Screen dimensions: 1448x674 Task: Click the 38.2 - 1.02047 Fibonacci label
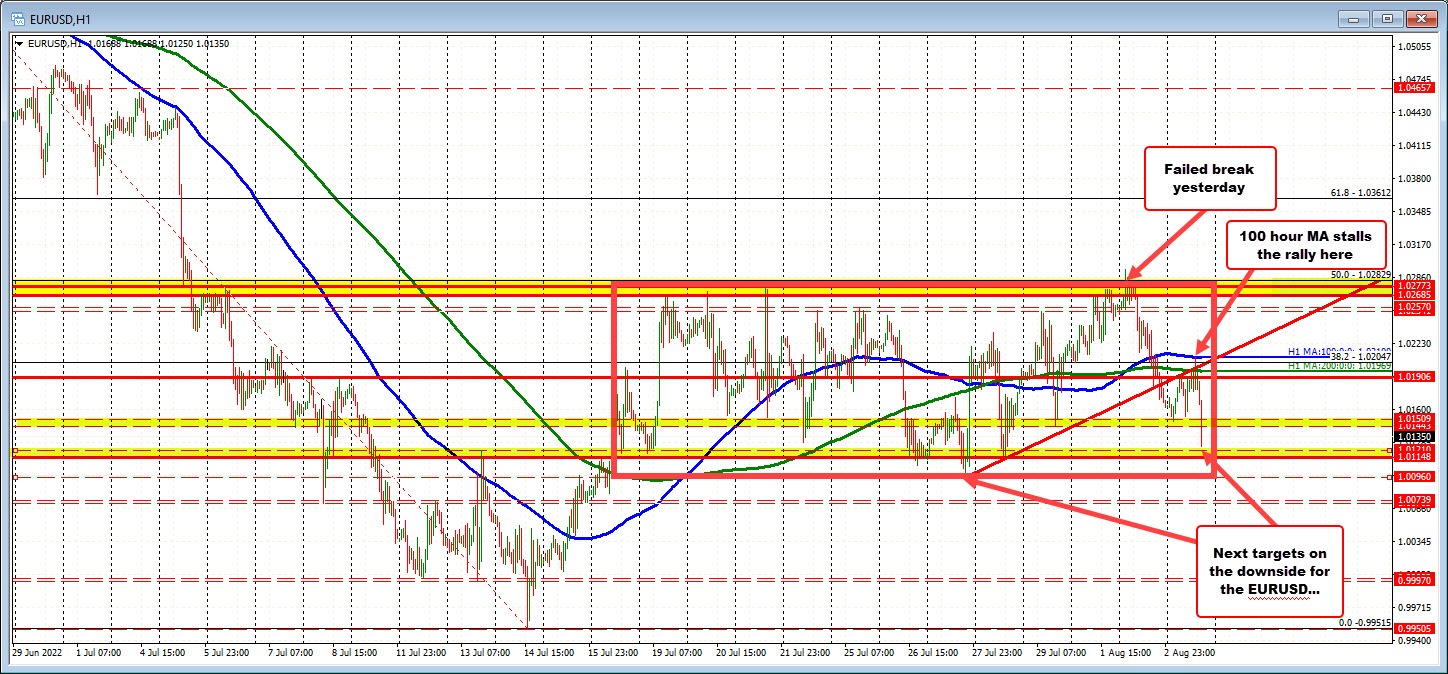coord(1361,356)
